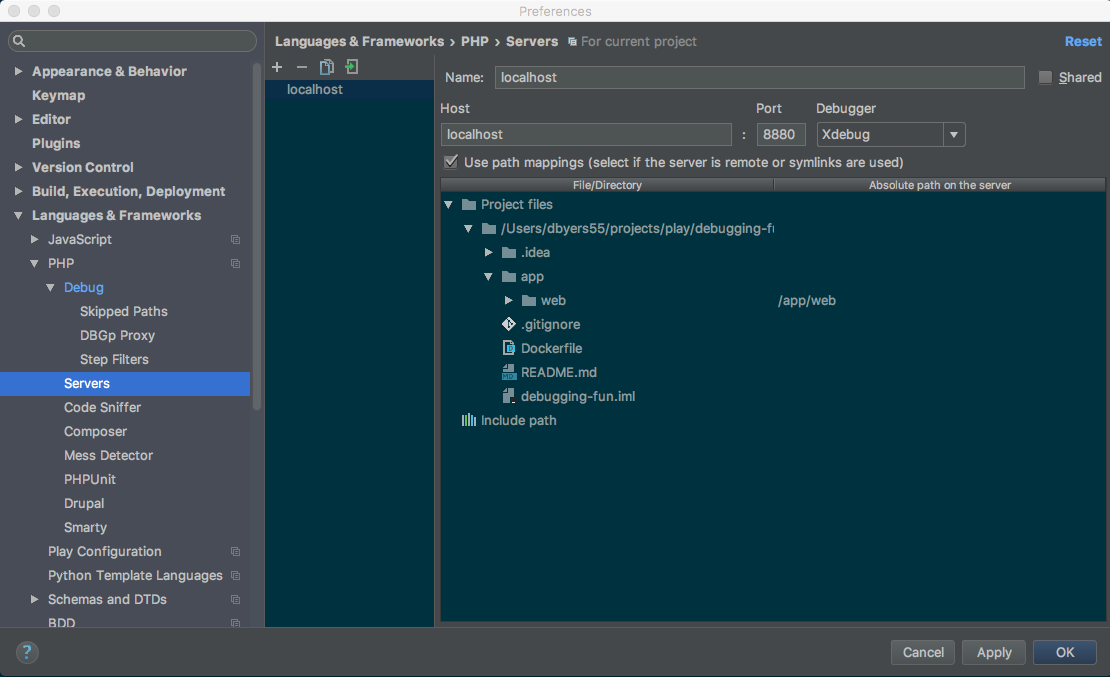Screen dimensions: 1110x677
Task: Click inside the preferences search field
Action: 132,40
